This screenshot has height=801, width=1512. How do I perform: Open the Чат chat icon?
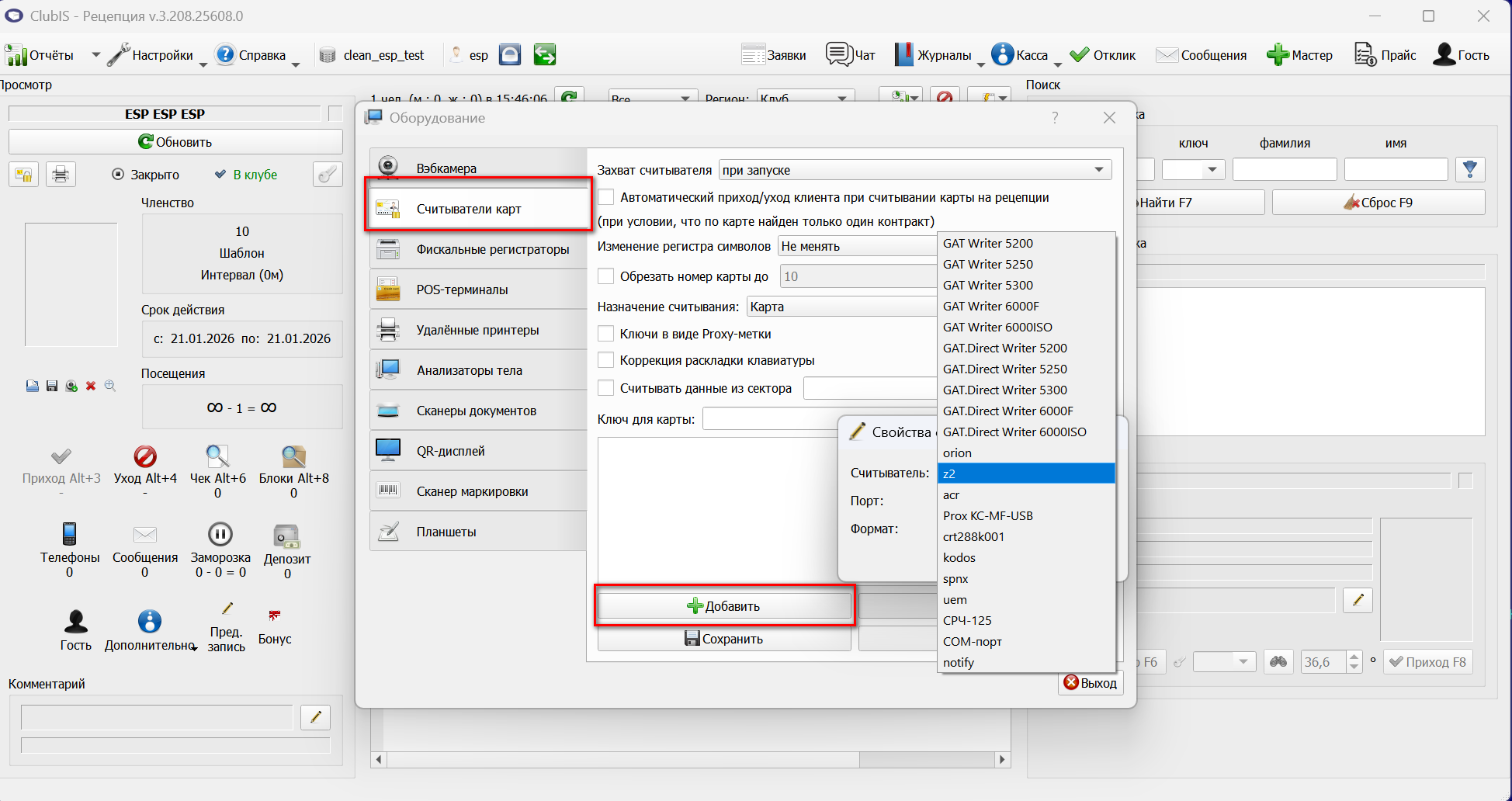click(838, 54)
